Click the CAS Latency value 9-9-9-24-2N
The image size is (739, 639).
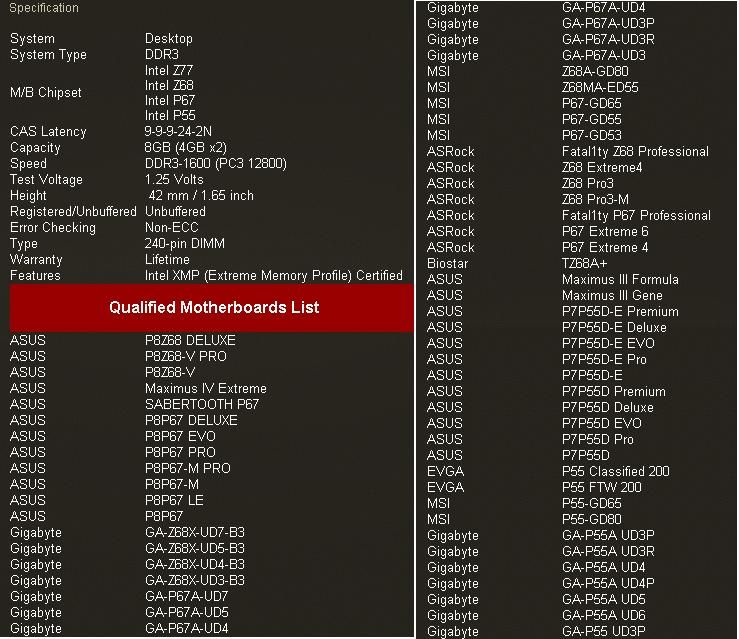[178, 131]
